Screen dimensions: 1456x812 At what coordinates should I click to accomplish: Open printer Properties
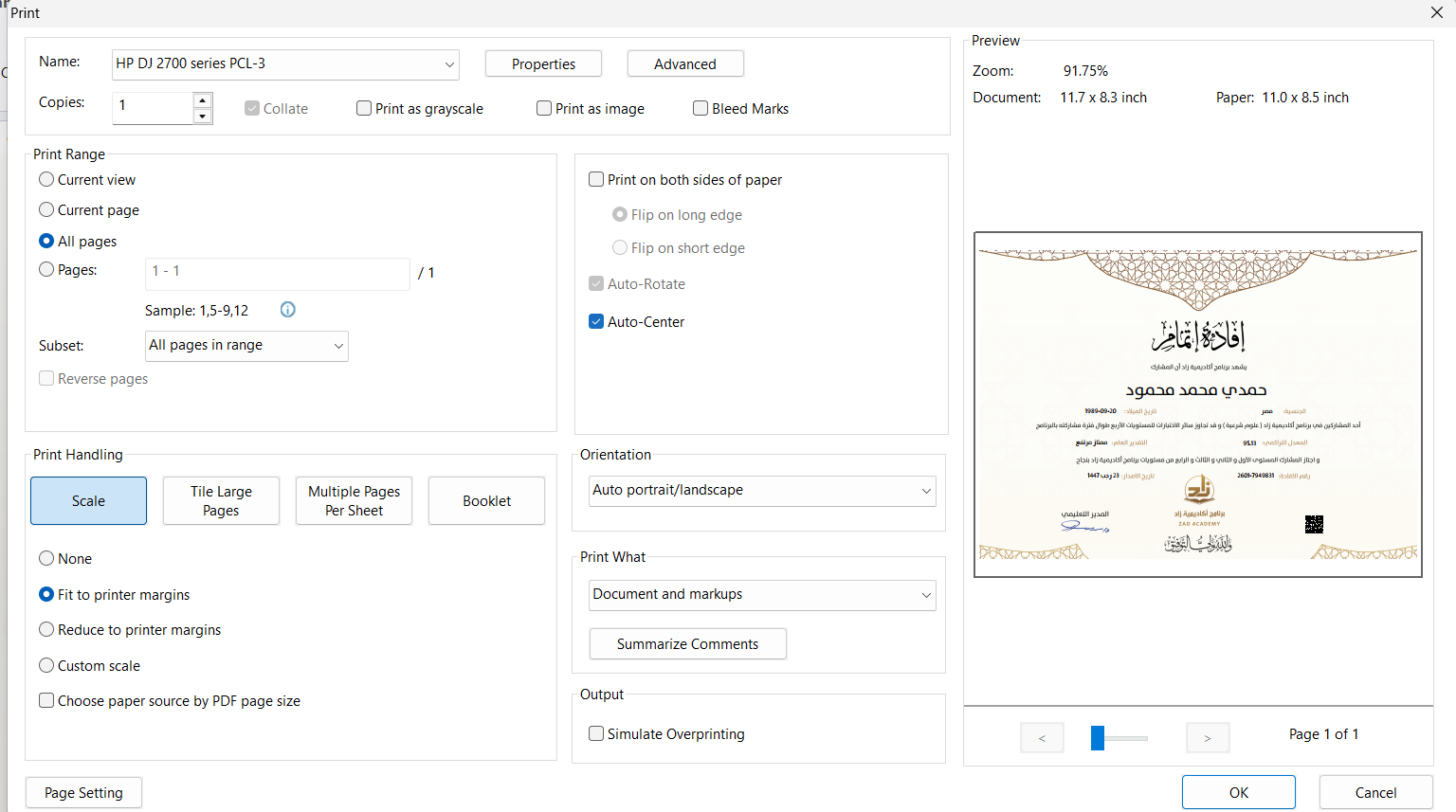click(x=543, y=63)
